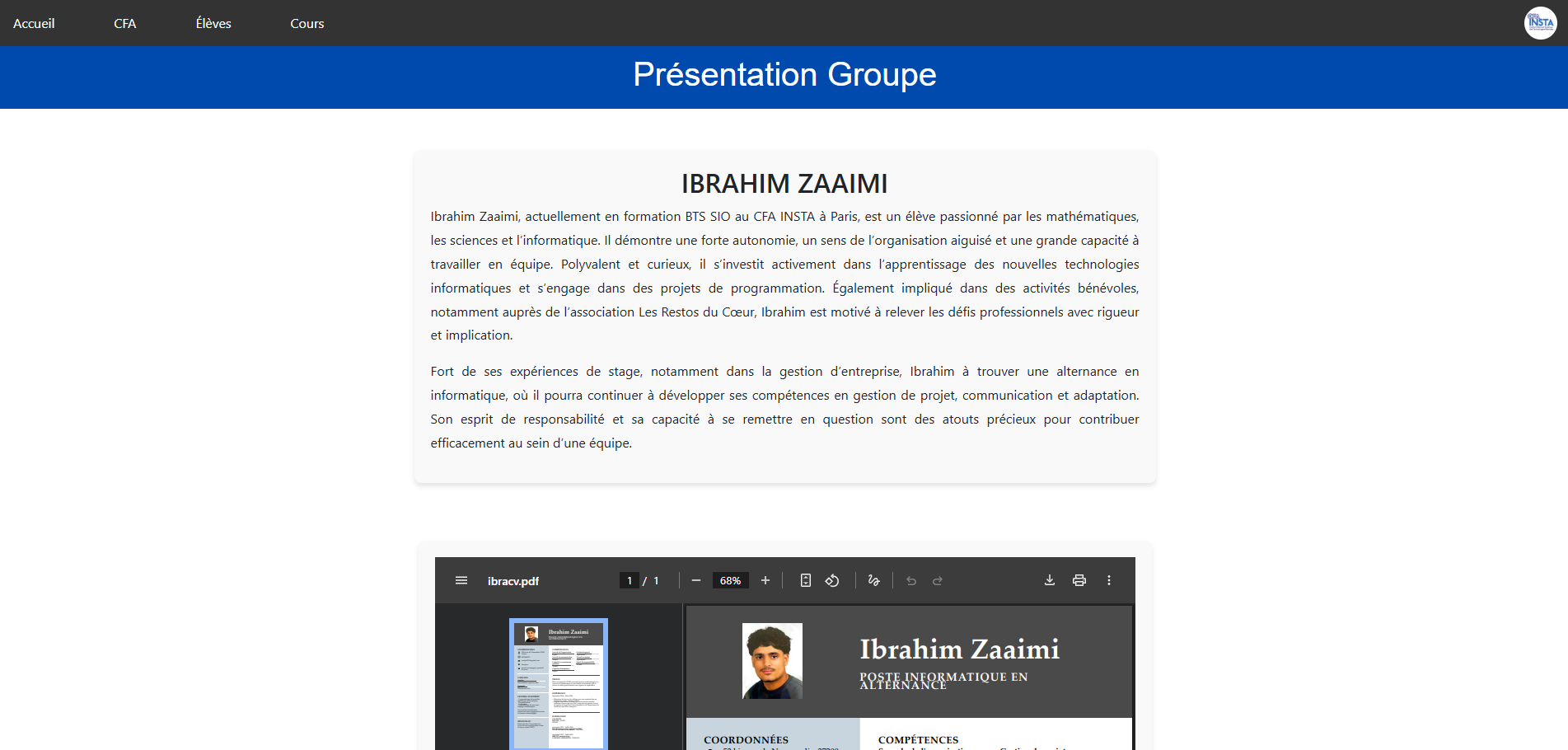Go to the Cours section
This screenshot has width=1568, height=750.
pos(307,23)
